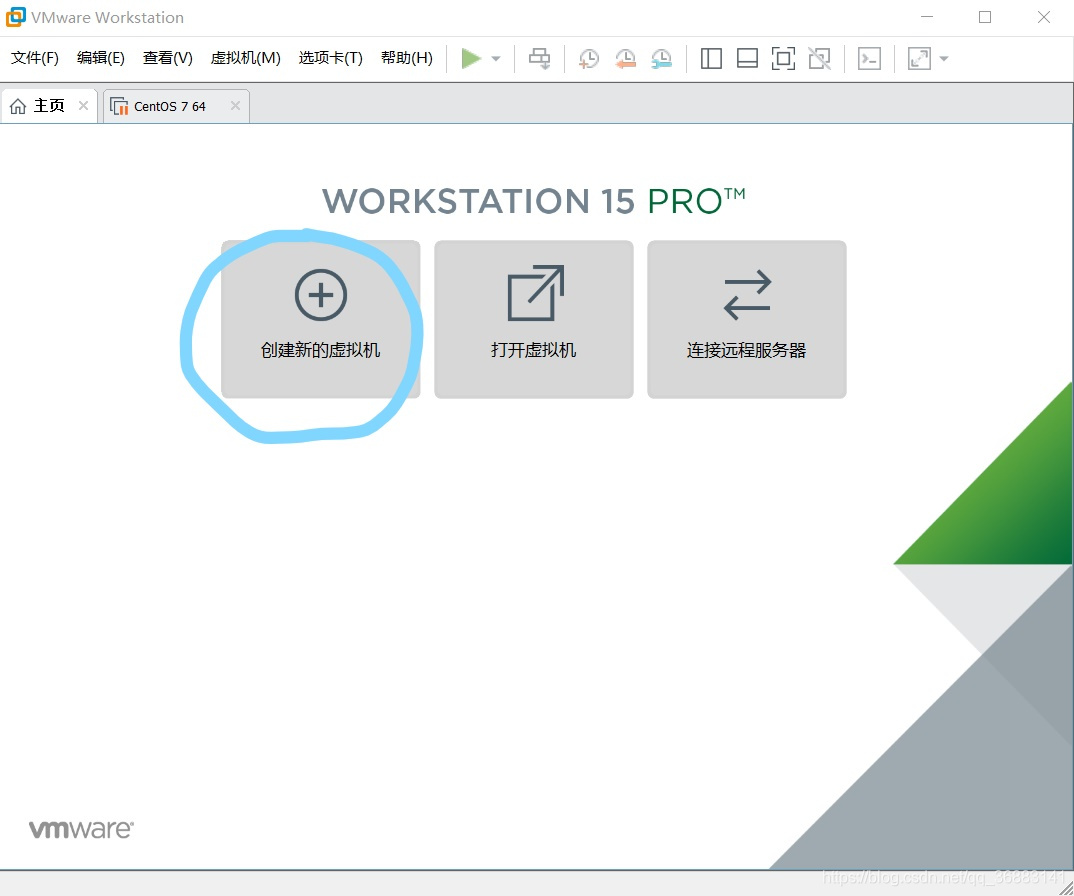Viewport: 1074px width, 896px height.
Task: Switch to the CentOS 7 64 tab
Action: click(176, 106)
